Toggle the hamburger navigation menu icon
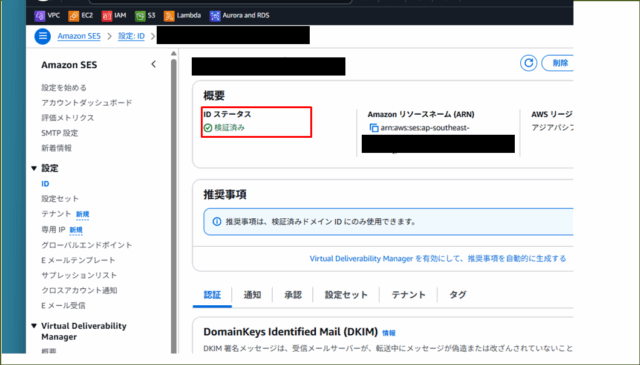This screenshot has height=365, width=640. coord(42,36)
